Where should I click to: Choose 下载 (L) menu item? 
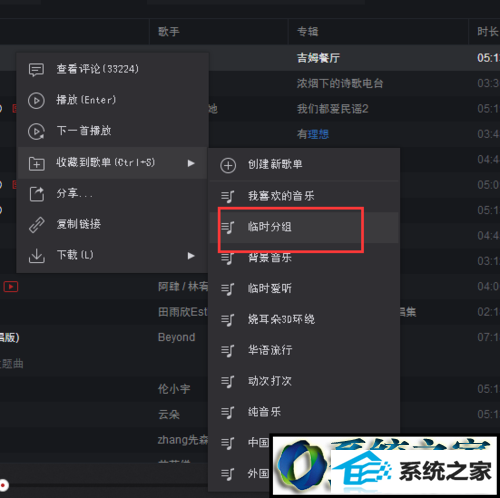coord(113,255)
